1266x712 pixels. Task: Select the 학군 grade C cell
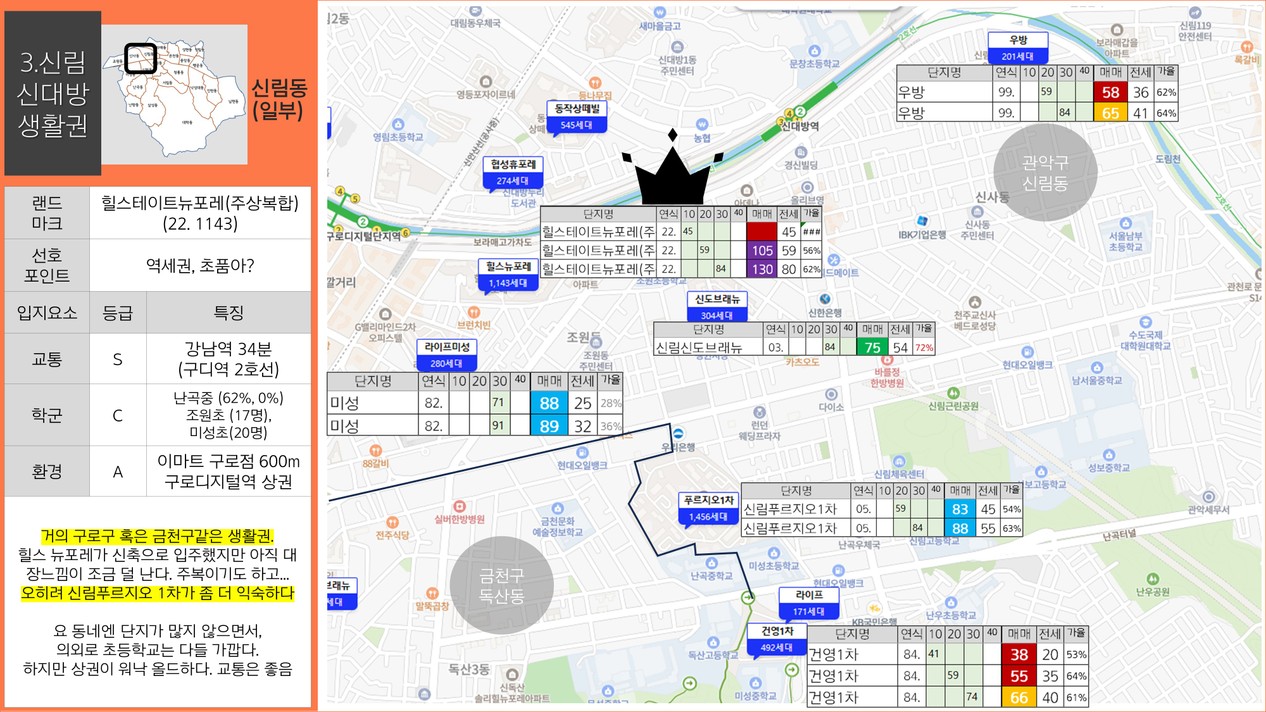pos(117,414)
